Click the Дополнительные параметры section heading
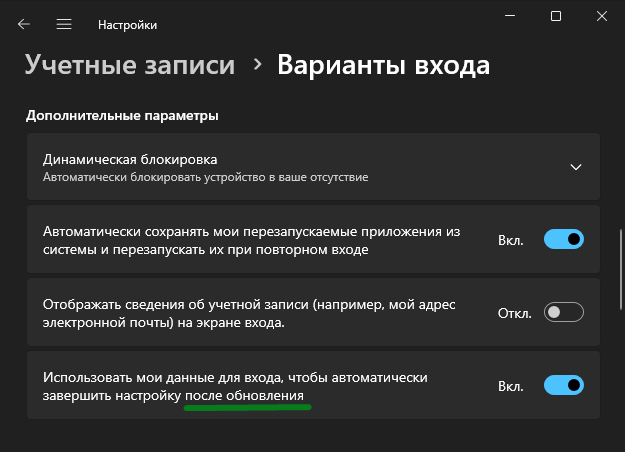The width and height of the screenshot is (625, 452). (122, 116)
